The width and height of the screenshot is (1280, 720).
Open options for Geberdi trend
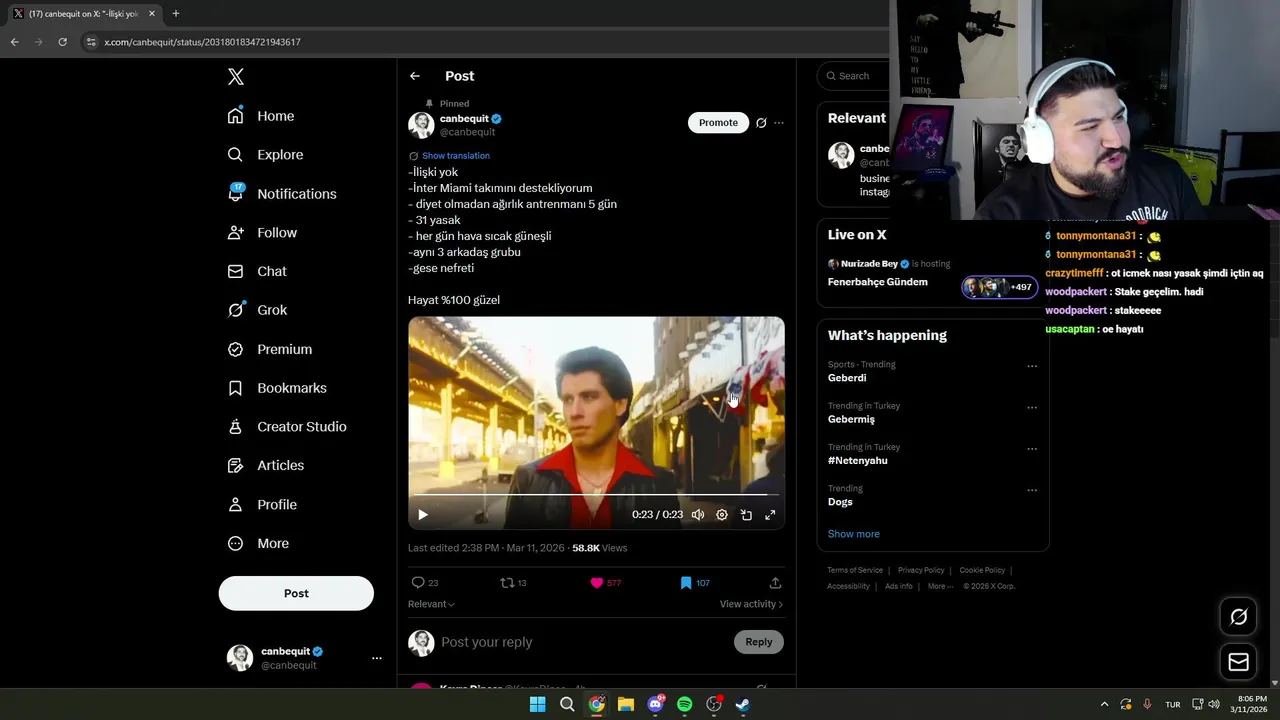point(1032,366)
